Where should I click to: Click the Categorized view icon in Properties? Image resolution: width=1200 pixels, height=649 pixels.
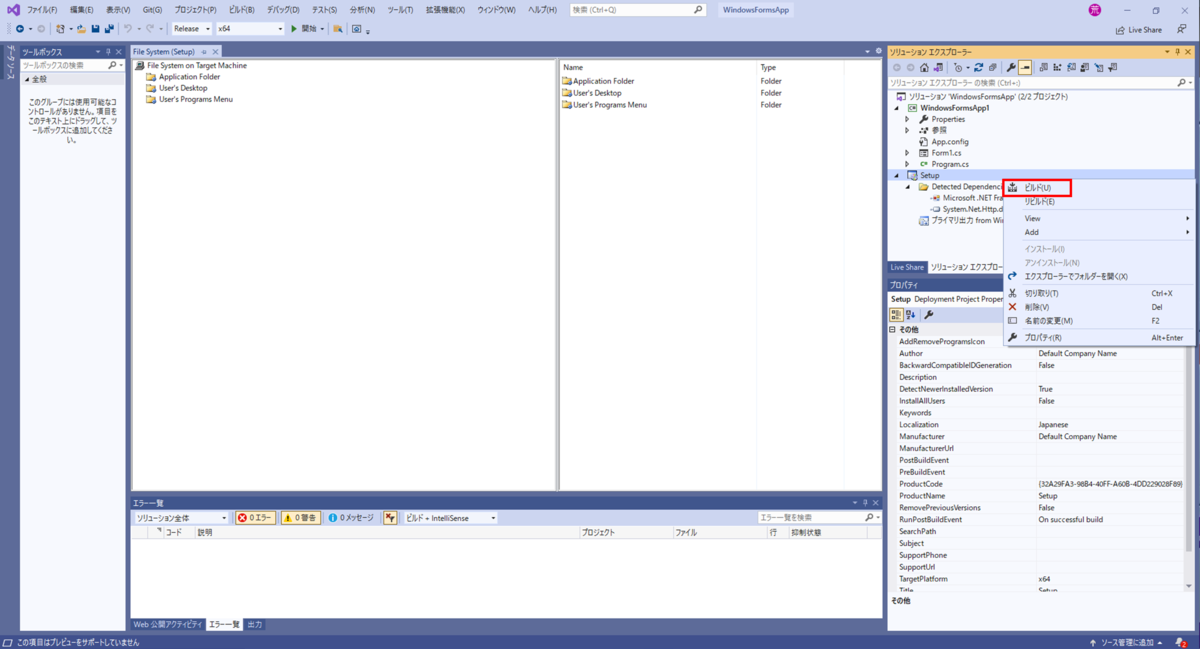[x=896, y=315]
